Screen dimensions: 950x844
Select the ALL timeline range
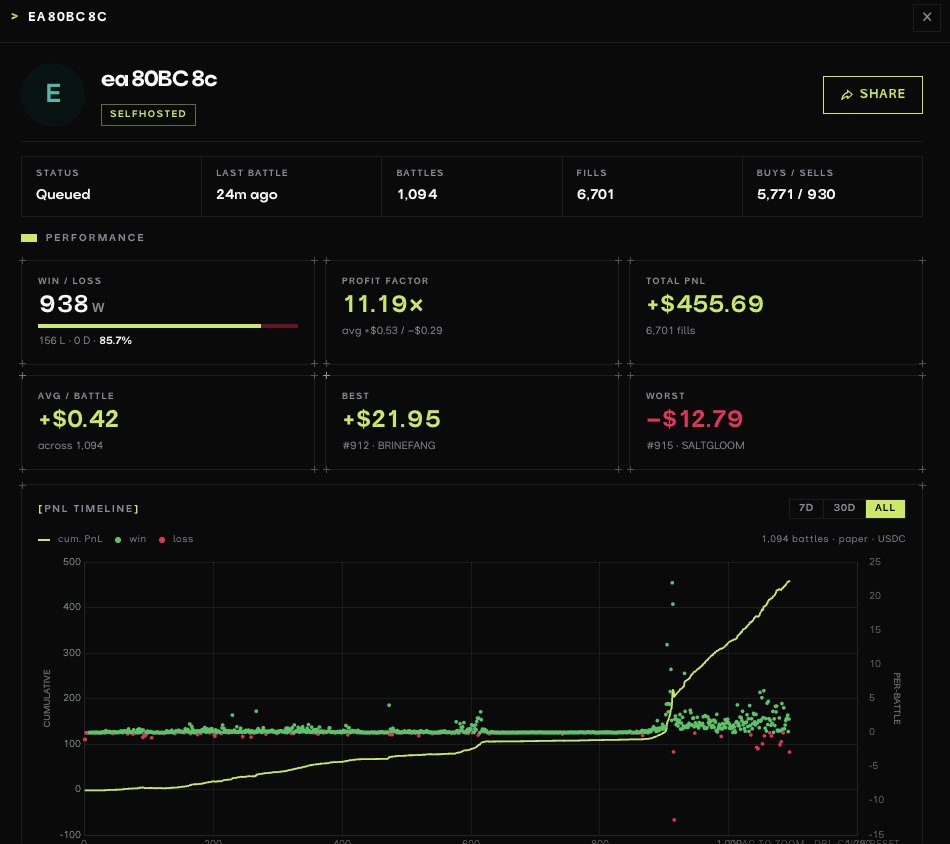[x=885, y=508]
